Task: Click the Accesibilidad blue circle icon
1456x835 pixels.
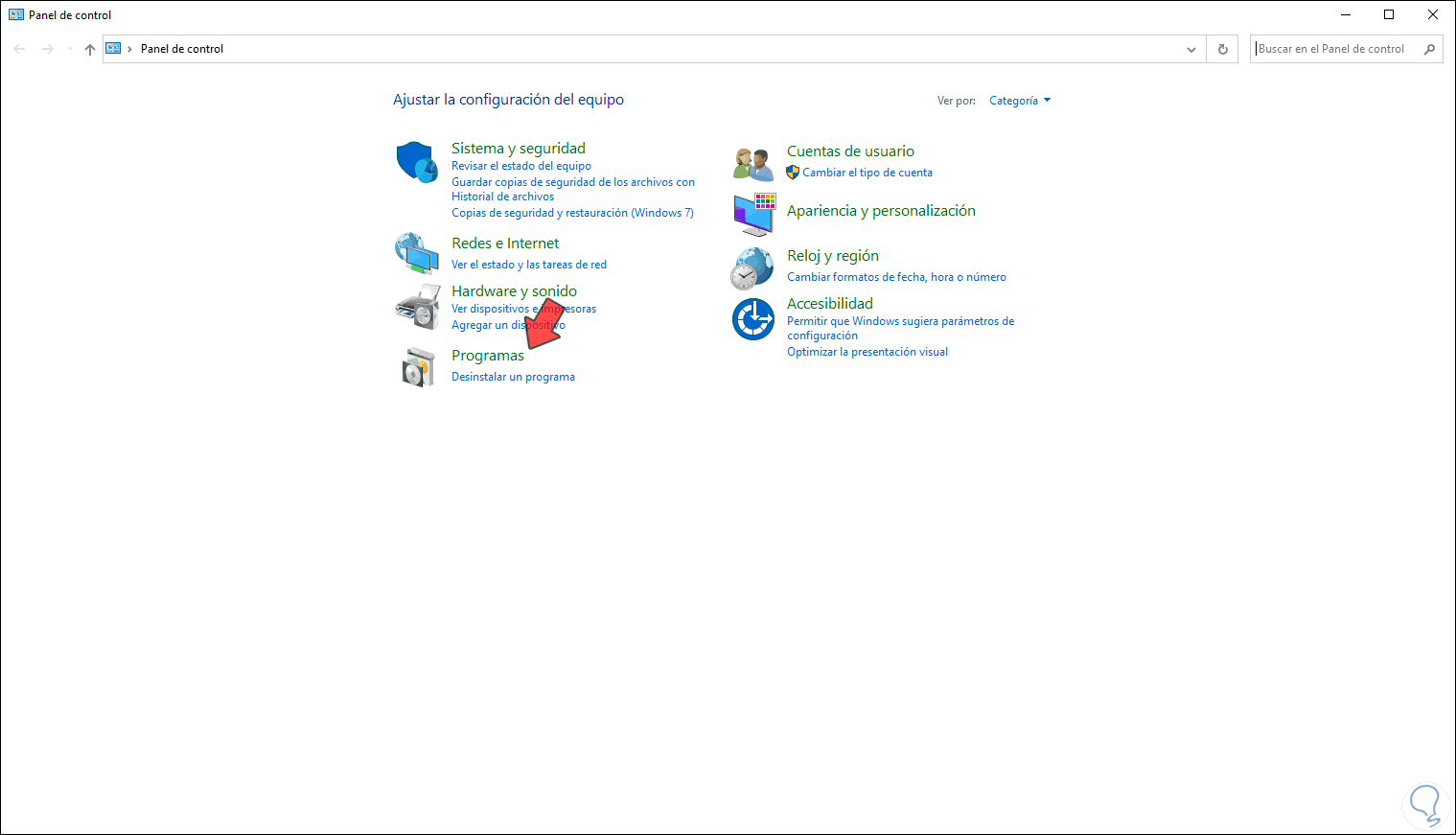Action: 753,319
